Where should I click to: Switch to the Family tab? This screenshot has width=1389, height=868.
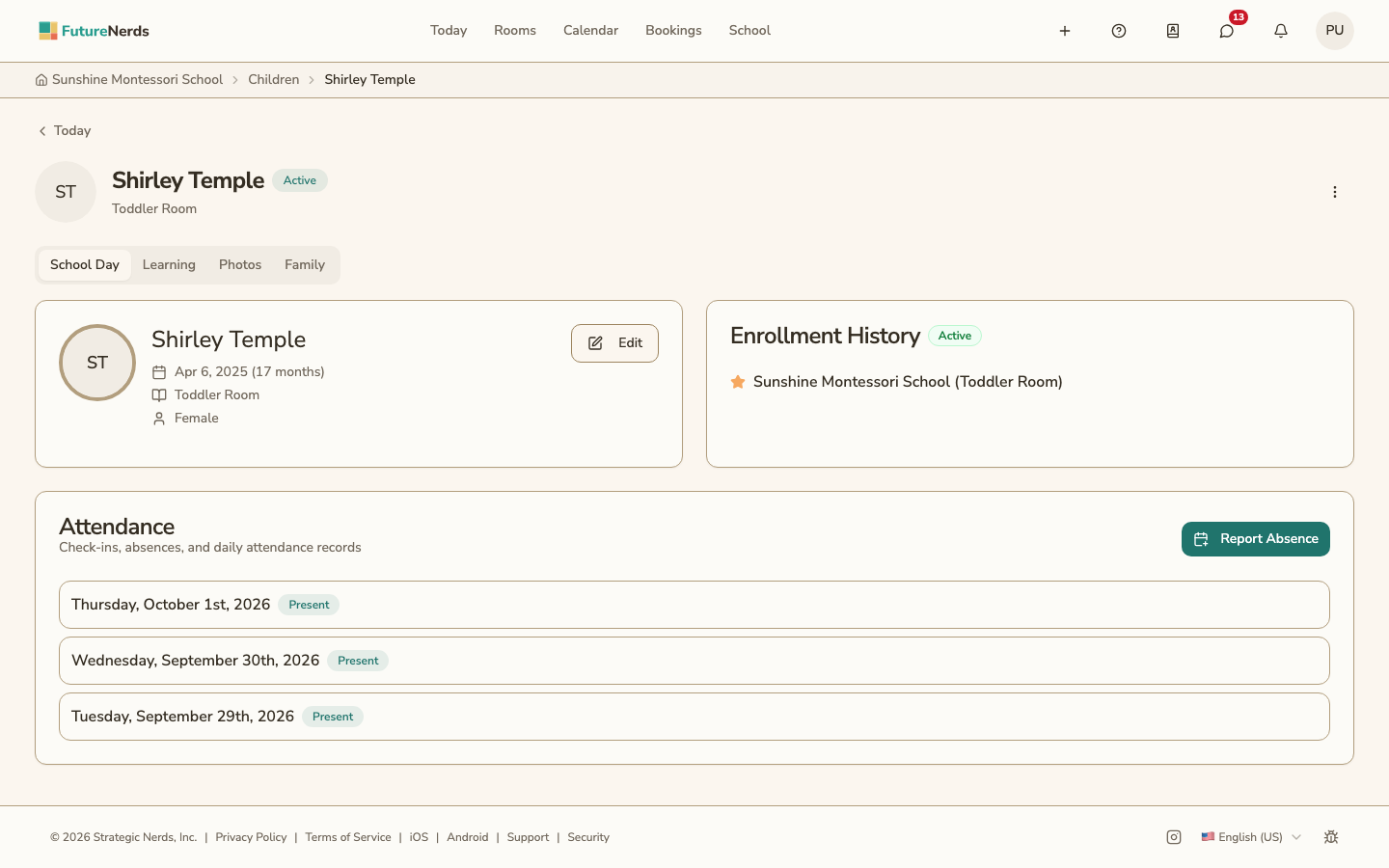click(x=305, y=265)
